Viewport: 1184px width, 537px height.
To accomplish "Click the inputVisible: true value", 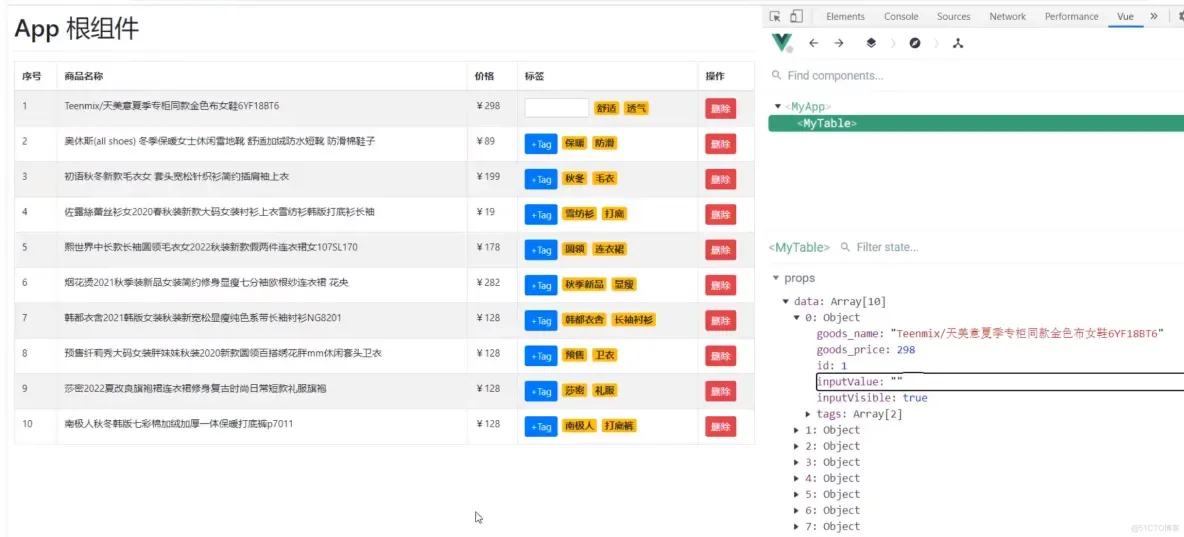I will pos(915,397).
